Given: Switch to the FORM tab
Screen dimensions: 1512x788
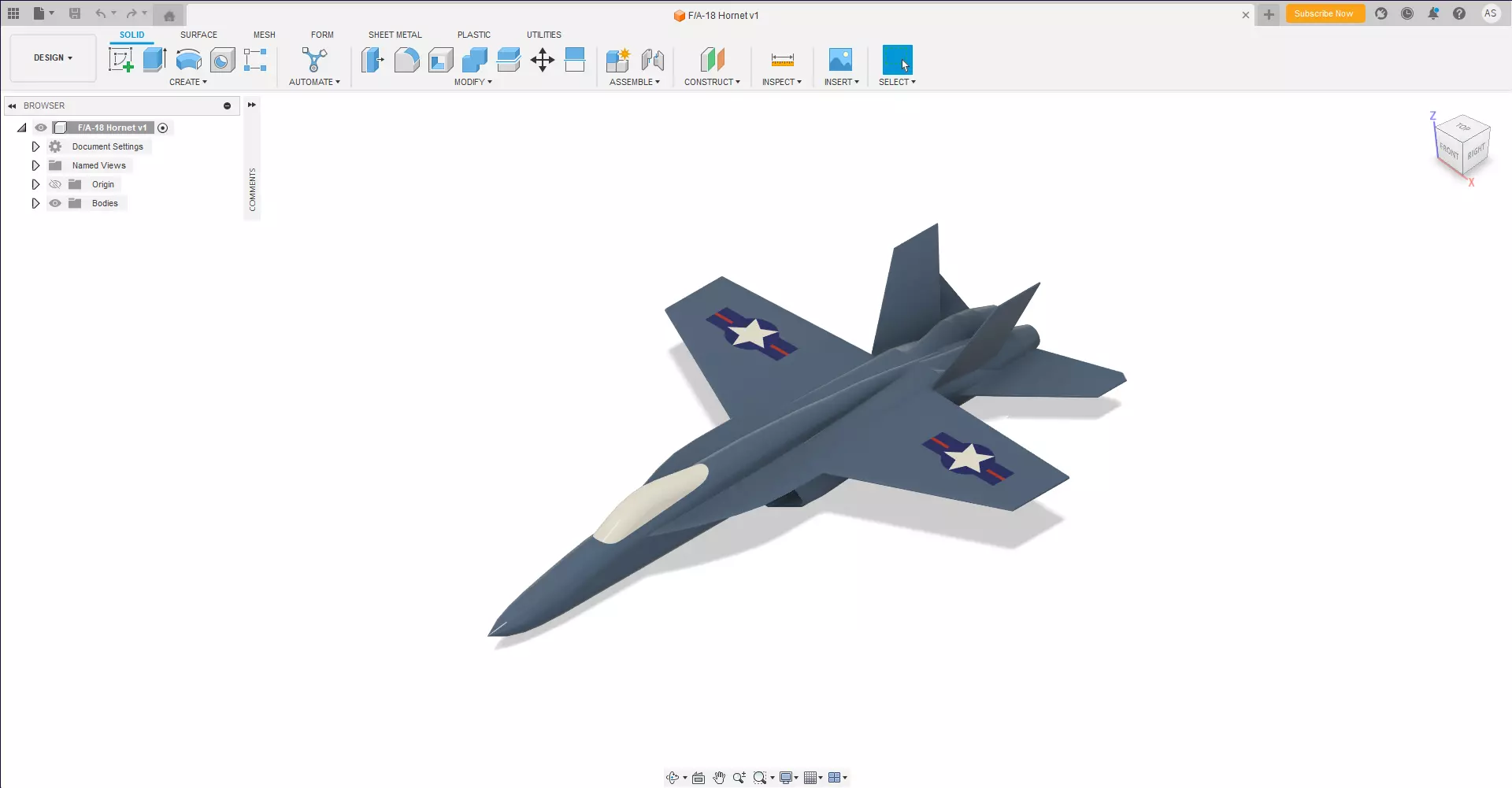Looking at the screenshot, I should click(x=322, y=35).
